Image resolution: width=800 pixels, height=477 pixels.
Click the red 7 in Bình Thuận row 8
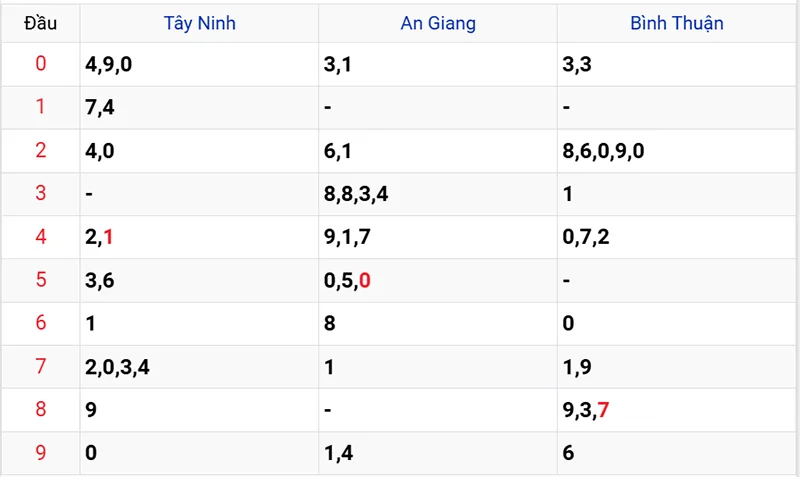603,410
